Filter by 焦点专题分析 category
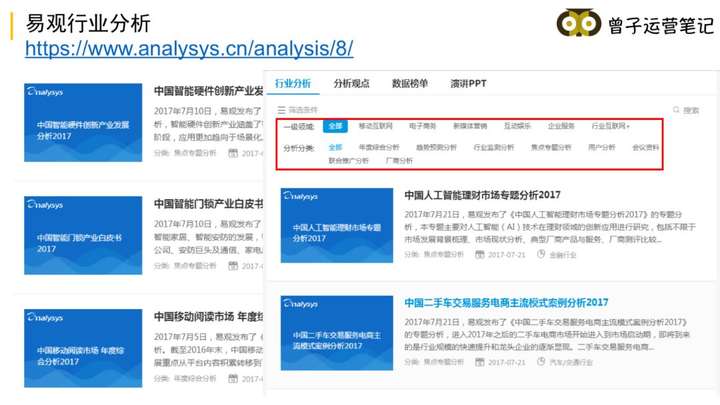Image resolution: width=720 pixels, height=405 pixels. click(551, 147)
